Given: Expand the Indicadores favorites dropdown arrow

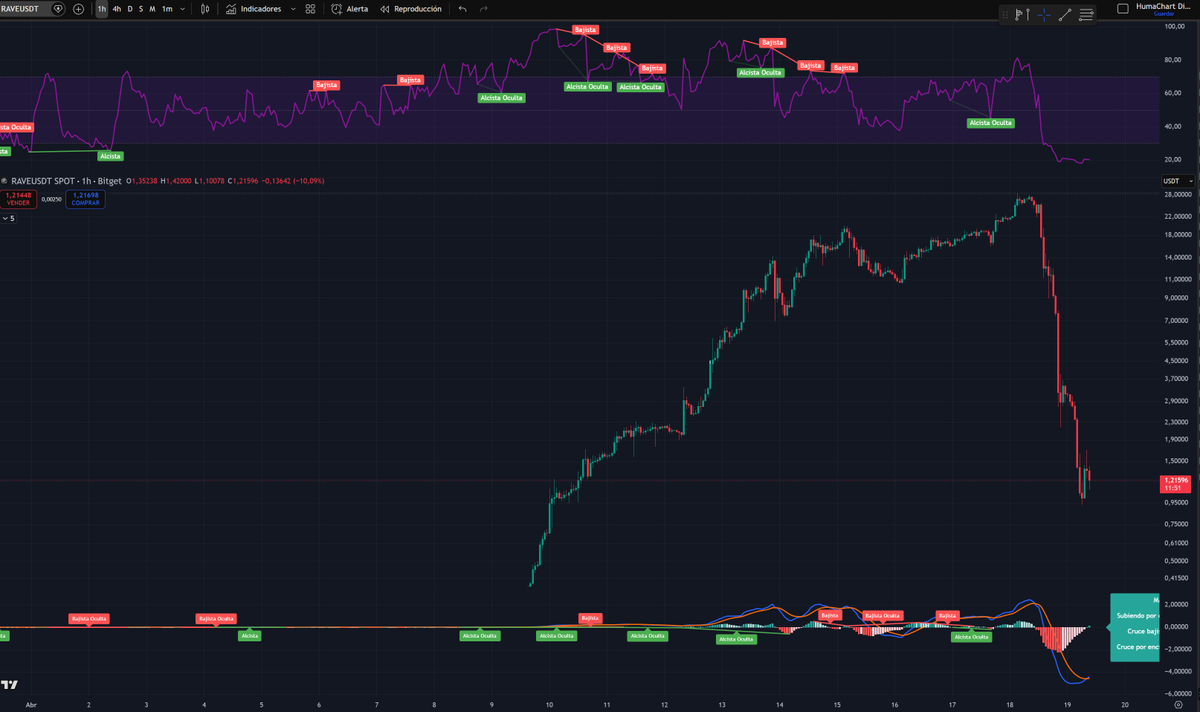Looking at the screenshot, I should (x=292, y=8).
